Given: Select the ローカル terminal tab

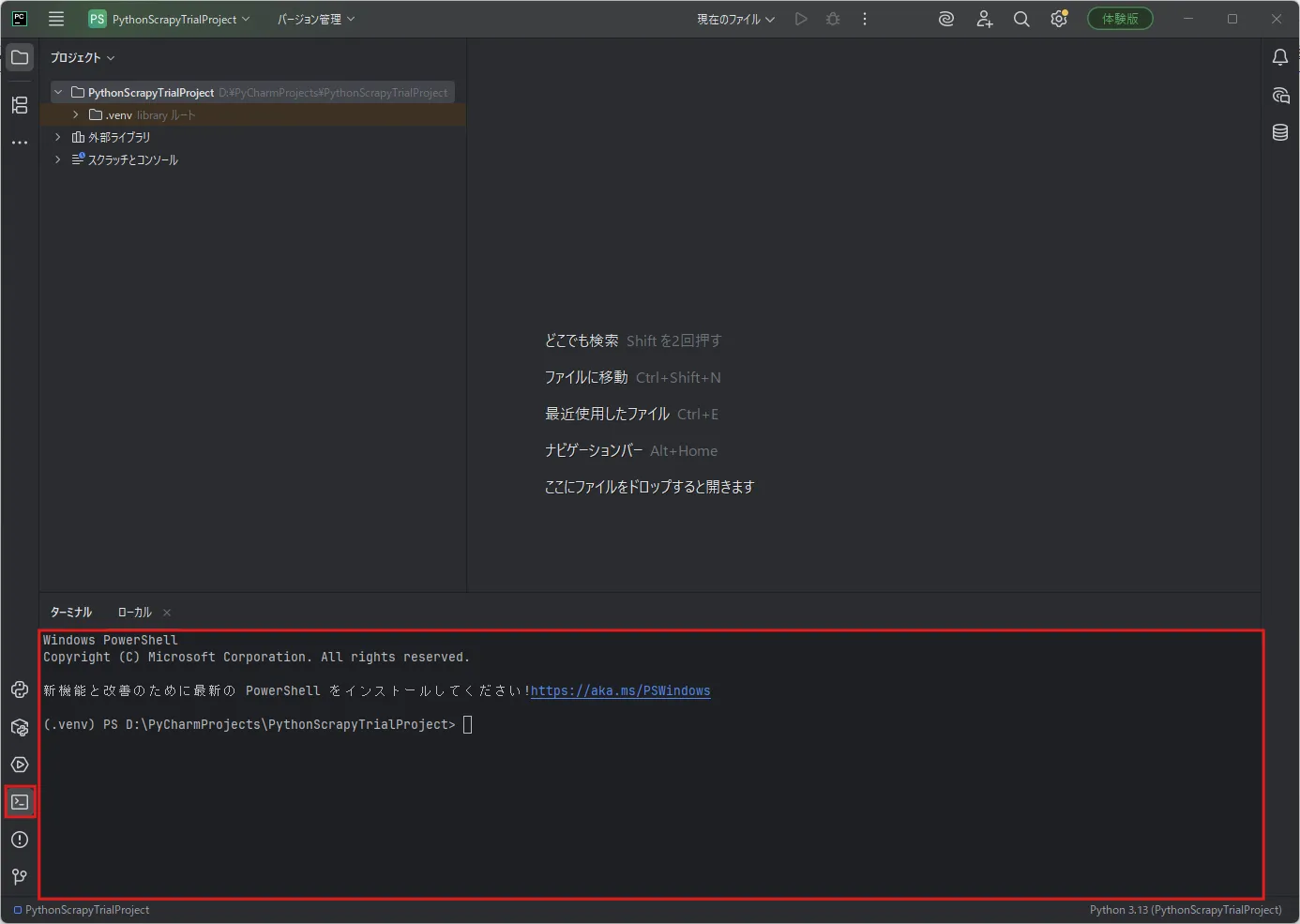Looking at the screenshot, I should click(135, 613).
